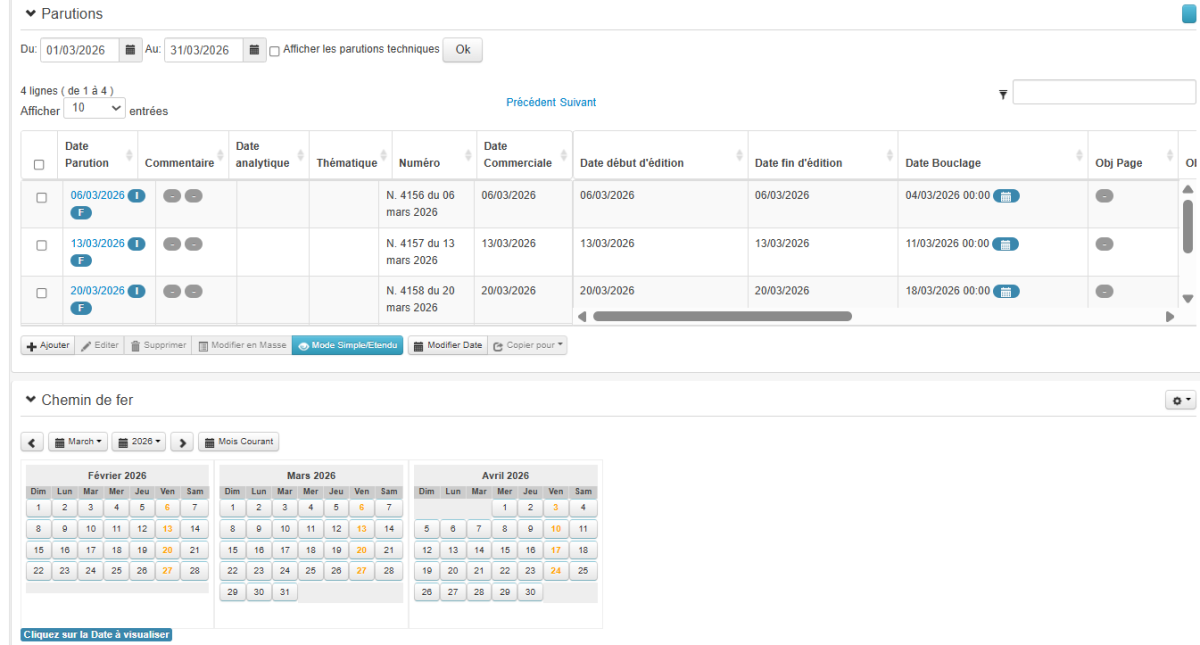Viewport: 1200px width, 645px height.
Task: Click the Editer button
Action: (x=99, y=345)
